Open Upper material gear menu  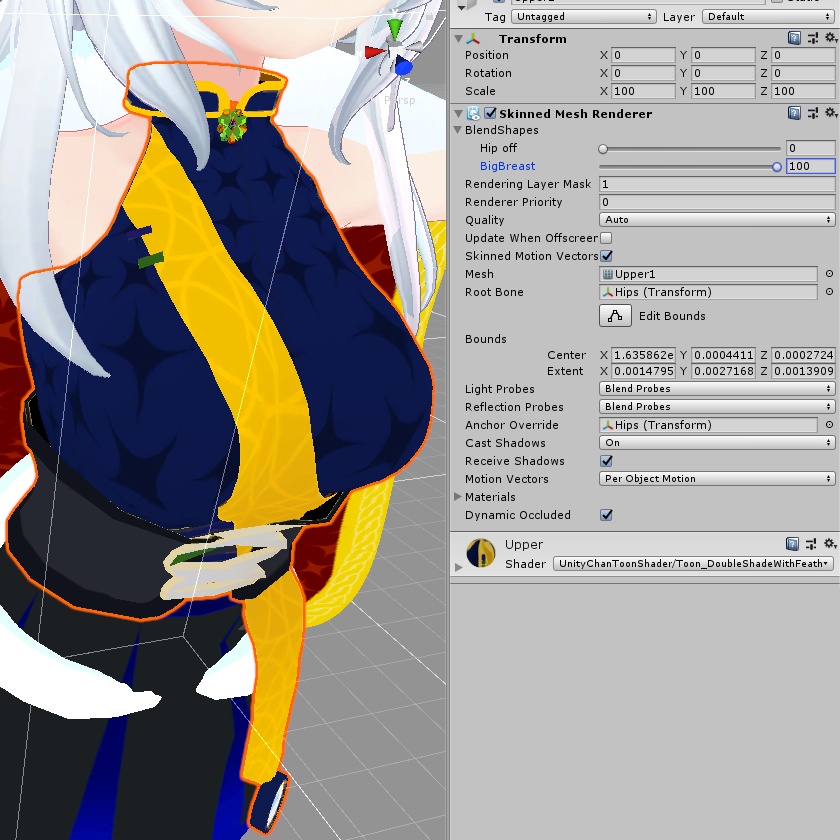pos(829,543)
